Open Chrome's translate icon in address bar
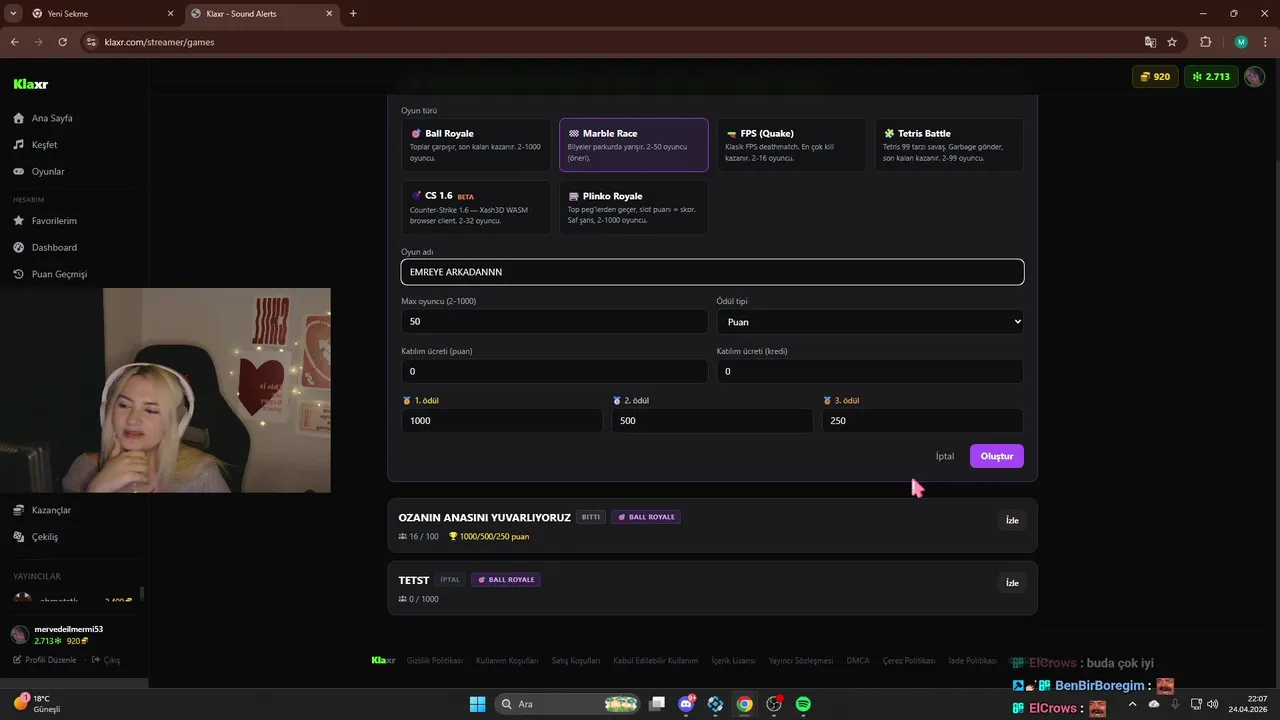The image size is (1280, 720). click(x=1150, y=42)
